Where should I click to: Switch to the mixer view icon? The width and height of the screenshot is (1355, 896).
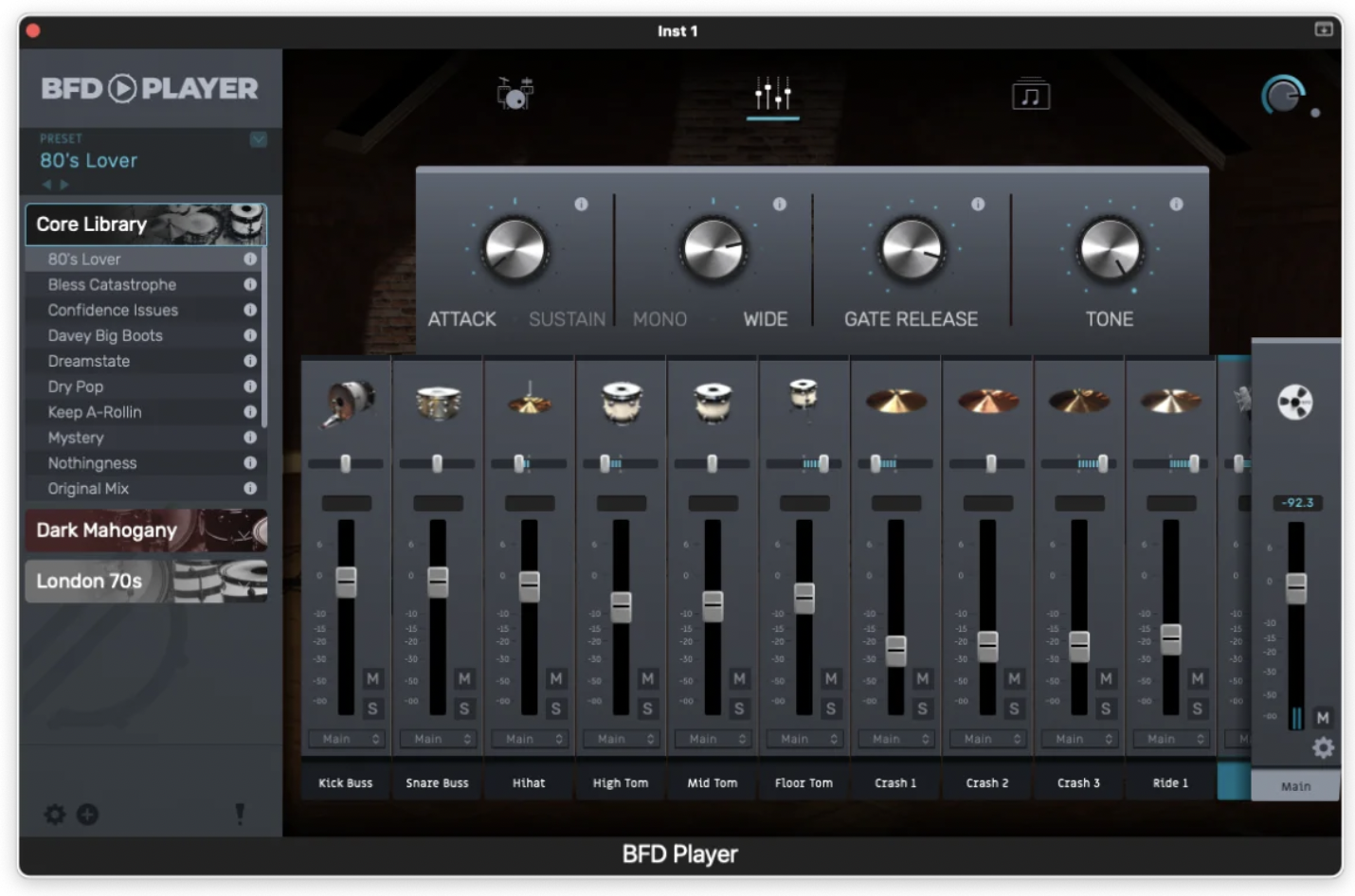772,94
